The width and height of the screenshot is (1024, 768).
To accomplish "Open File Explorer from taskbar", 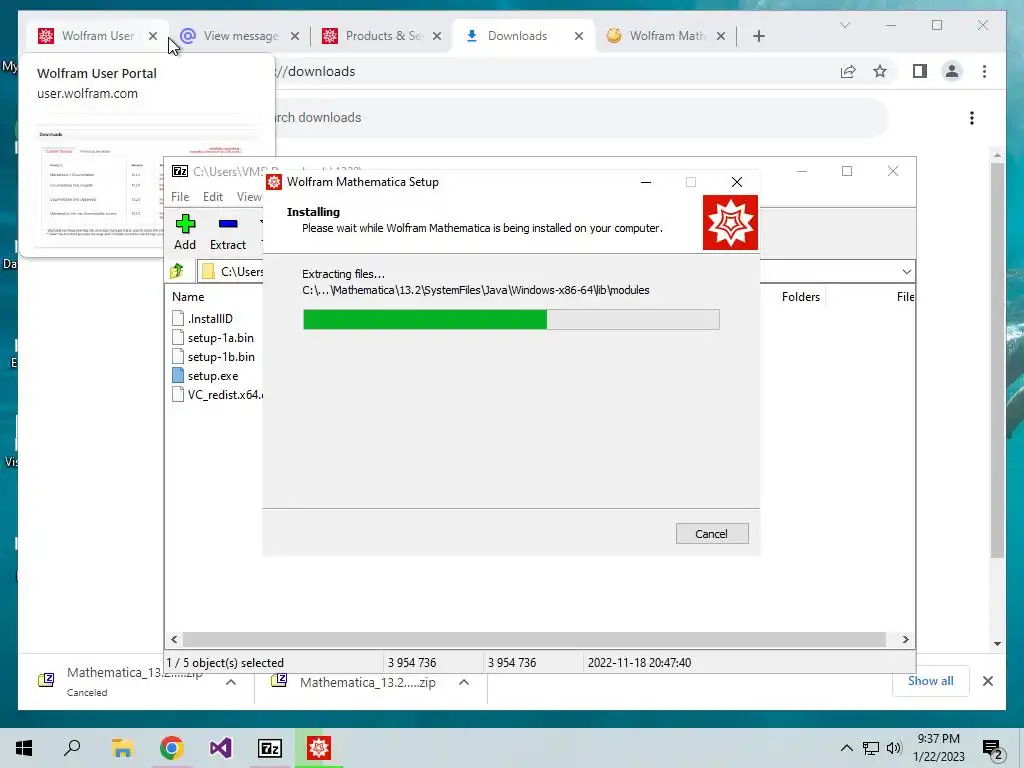I will pos(121,748).
